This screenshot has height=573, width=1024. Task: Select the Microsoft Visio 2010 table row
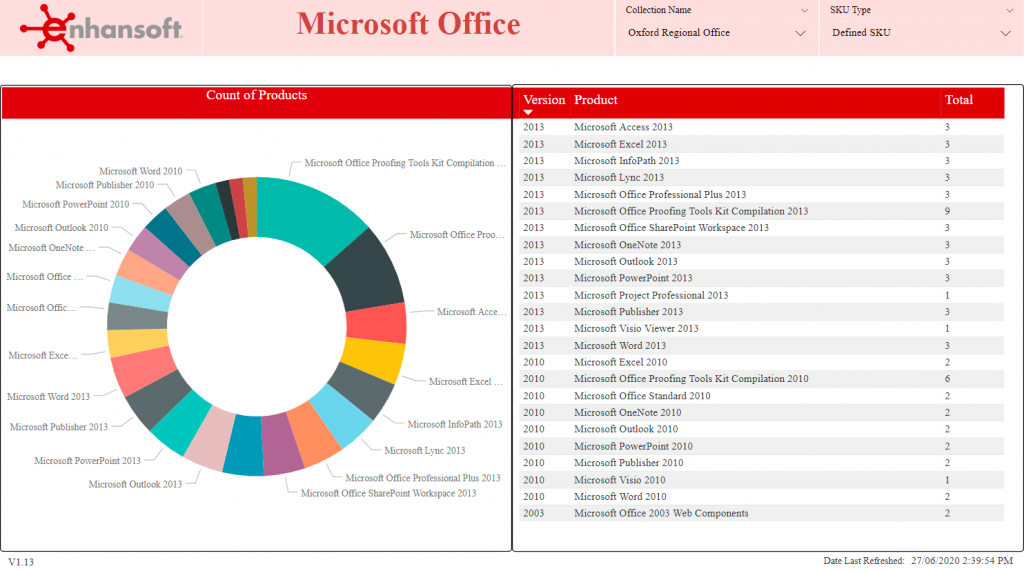(x=761, y=480)
